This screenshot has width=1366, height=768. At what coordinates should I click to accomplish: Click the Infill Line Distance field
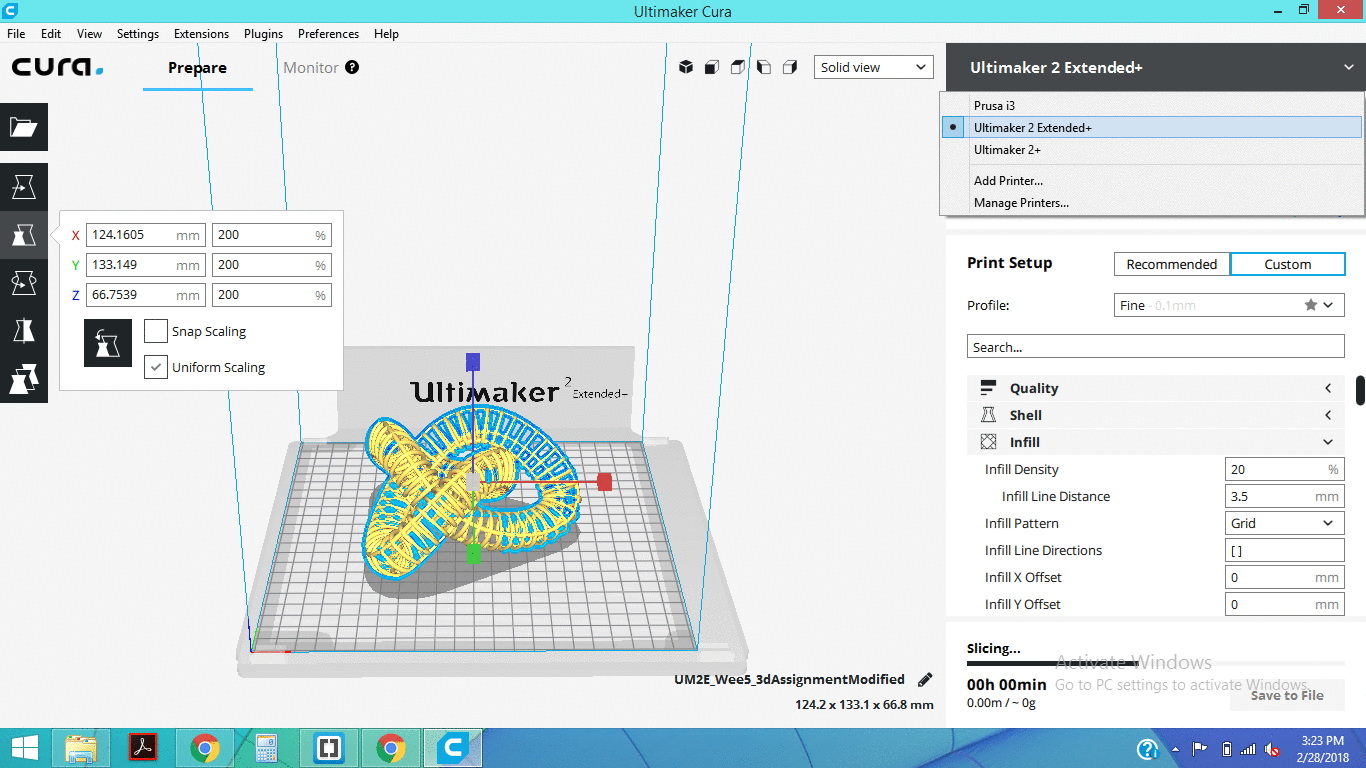[1285, 496]
